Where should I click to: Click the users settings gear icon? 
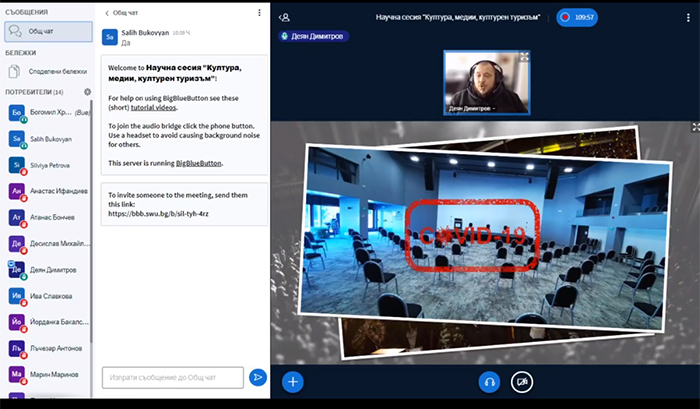click(x=88, y=92)
